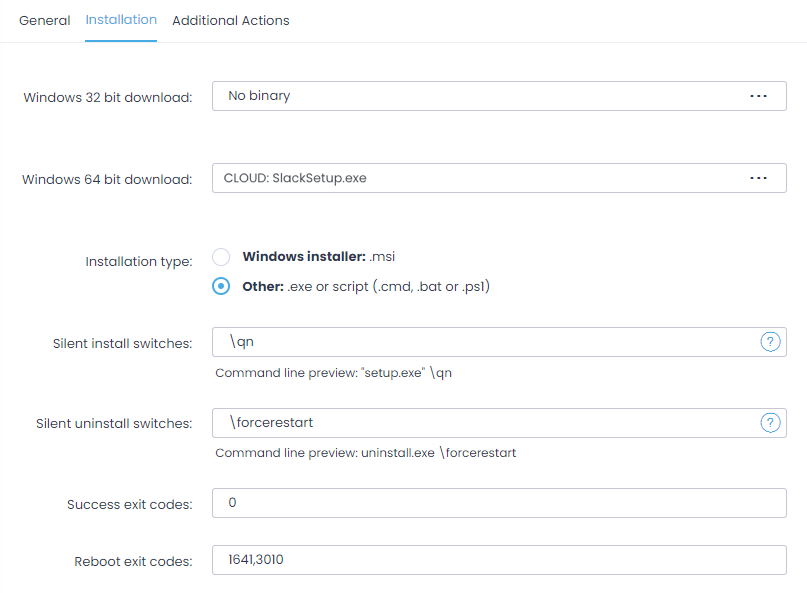Select the Installation tab
This screenshot has width=807, height=593.
pos(120,19)
